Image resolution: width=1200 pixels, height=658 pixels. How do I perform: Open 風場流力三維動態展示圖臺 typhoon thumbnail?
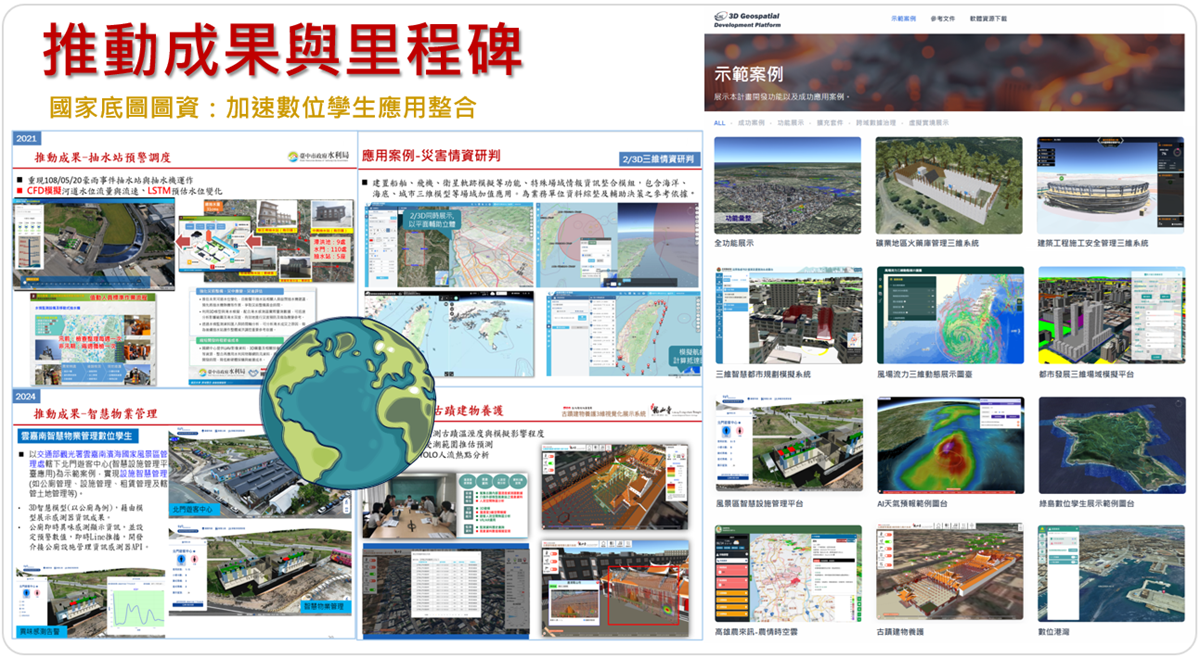[948, 315]
